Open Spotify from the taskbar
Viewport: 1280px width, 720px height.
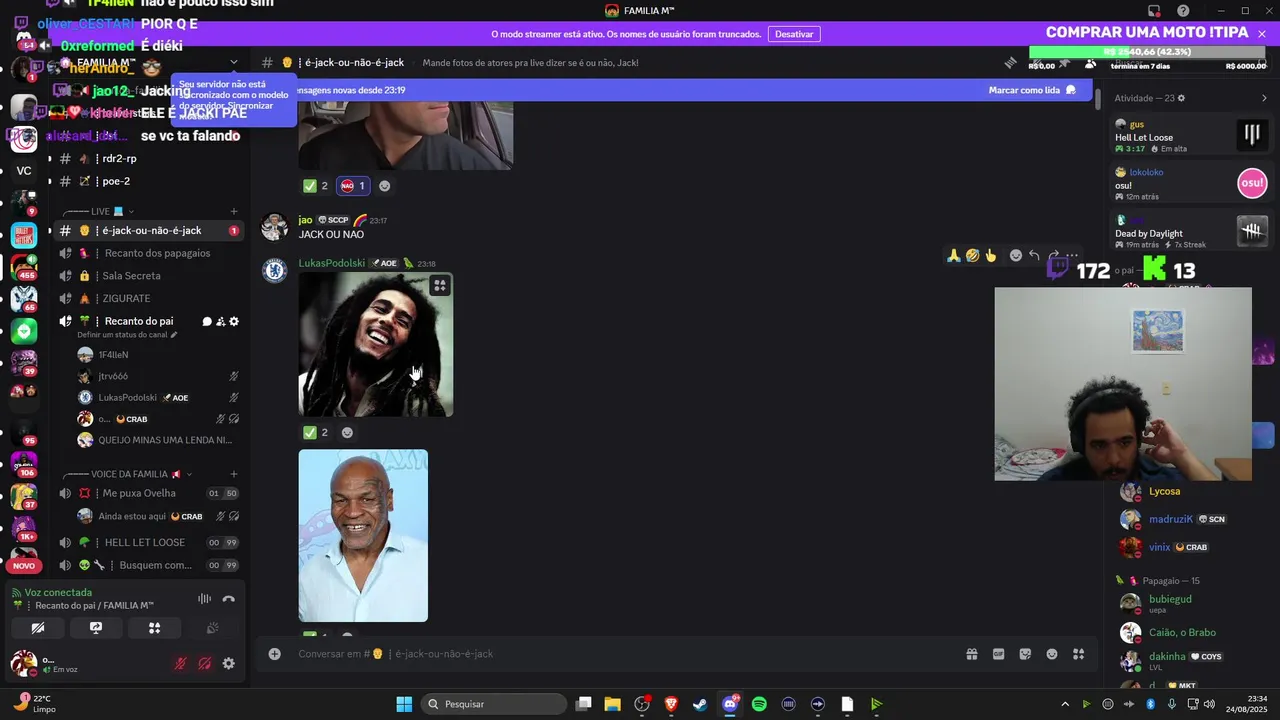click(759, 704)
